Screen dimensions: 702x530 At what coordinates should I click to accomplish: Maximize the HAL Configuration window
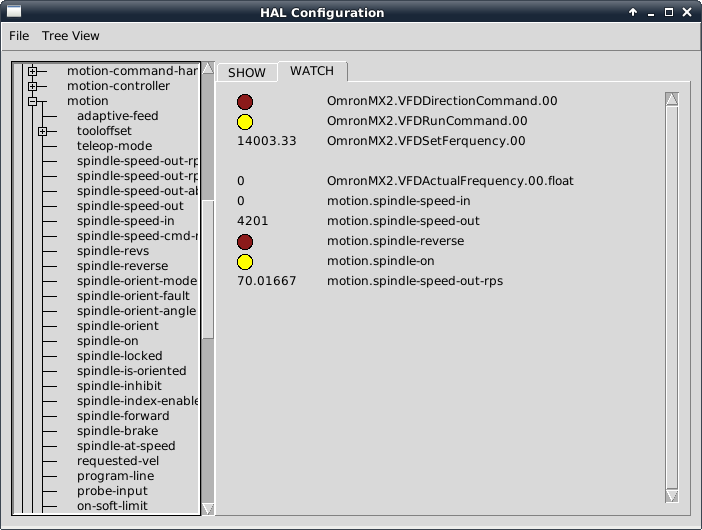pos(668,12)
